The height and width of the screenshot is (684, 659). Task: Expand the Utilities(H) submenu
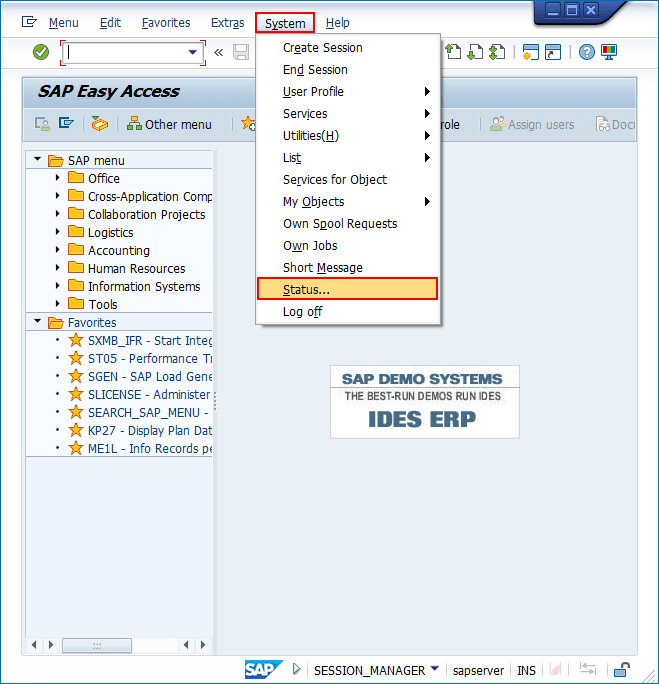(x=347, y=136)
